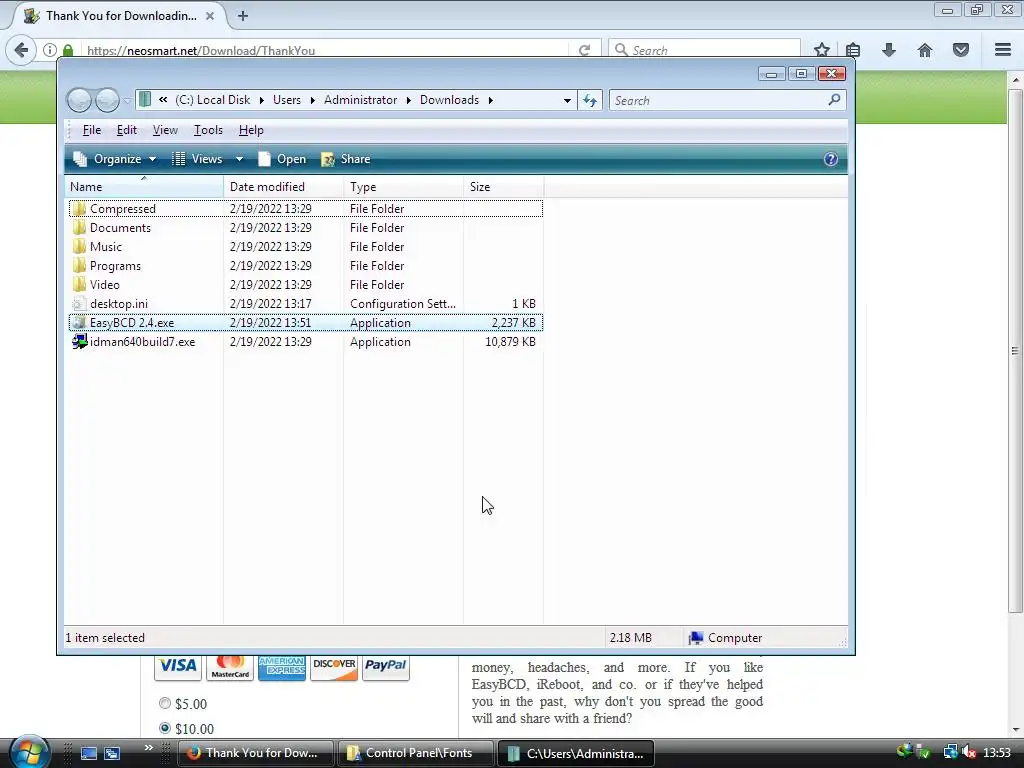Click the EasyBCD 2.4.exe application icon
Viewport: 1024px width, 768px height.
point(79,323)
